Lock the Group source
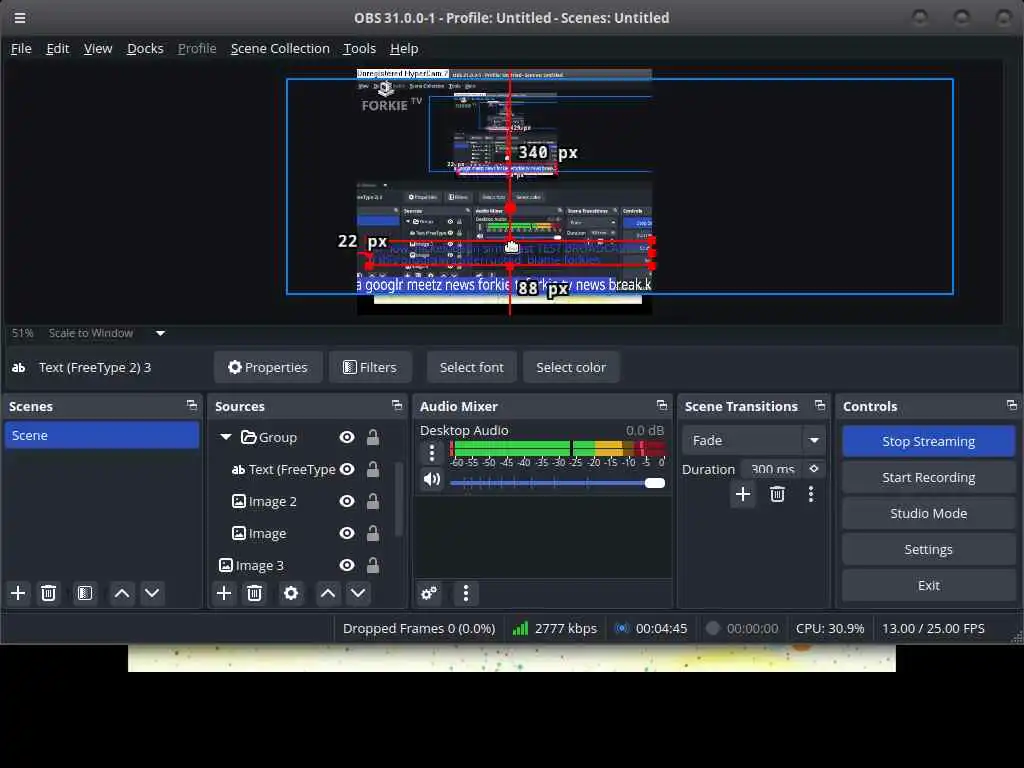The height and width of the screenshot is (768, 1024). tap(373, 437)
